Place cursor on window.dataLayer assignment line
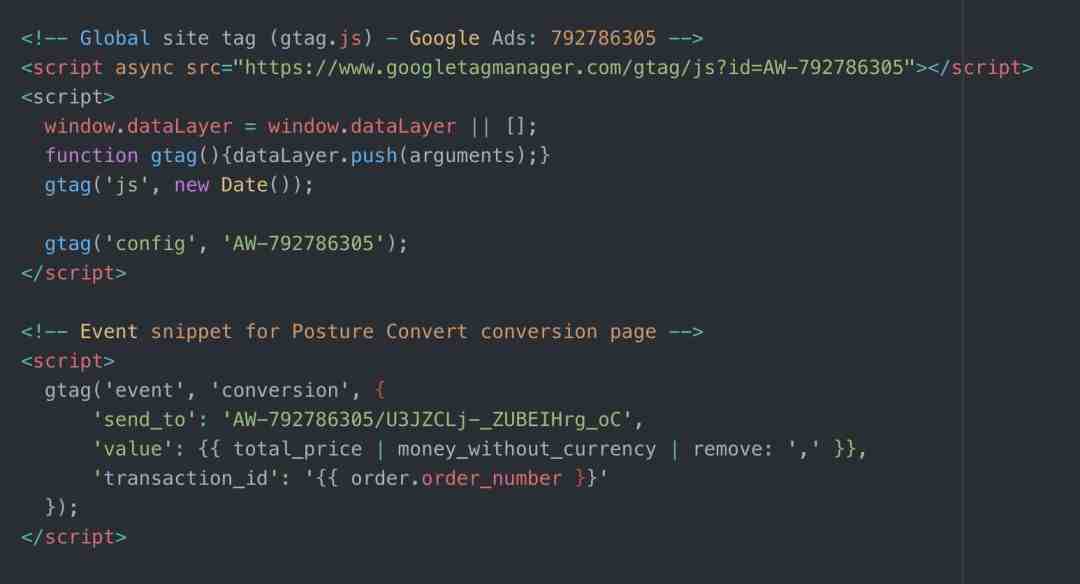1080x584 pixels. tap(291, 126)
